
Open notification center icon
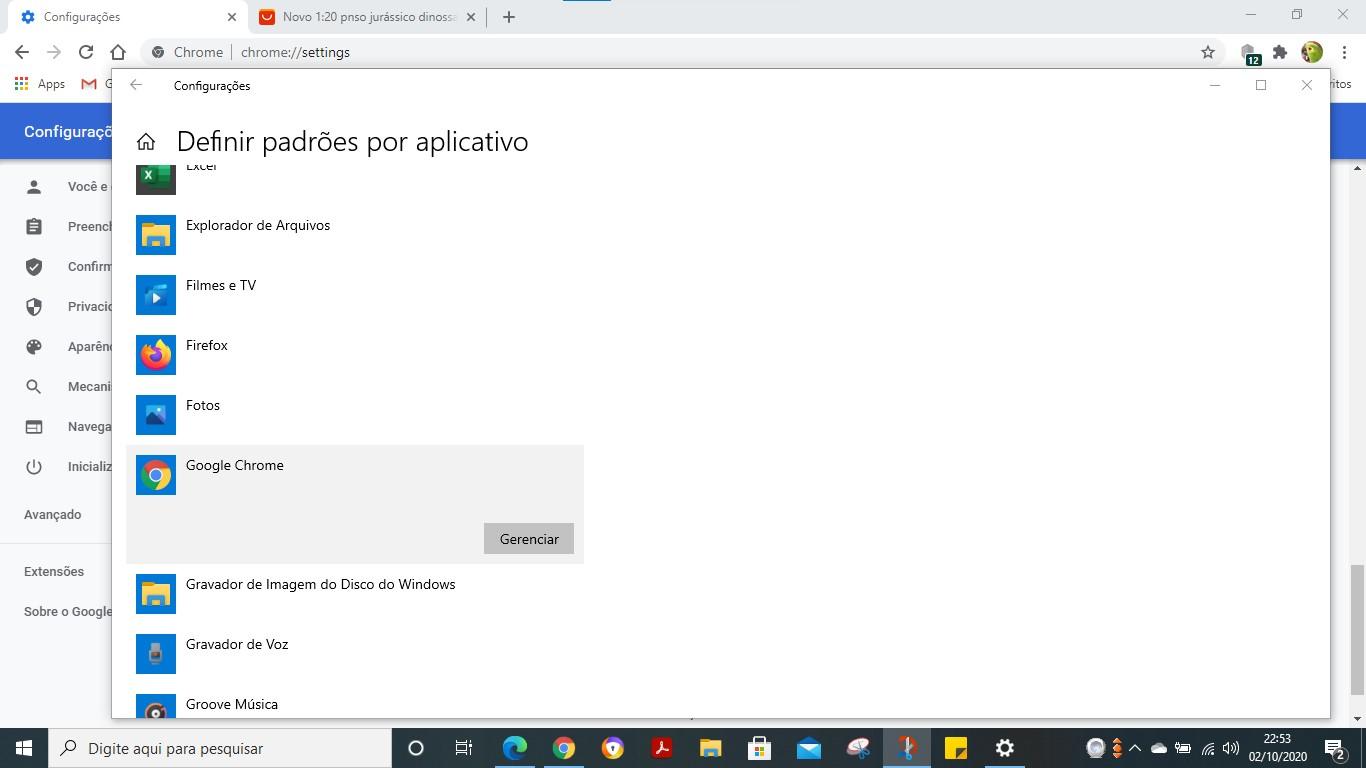coord(1335,748)
